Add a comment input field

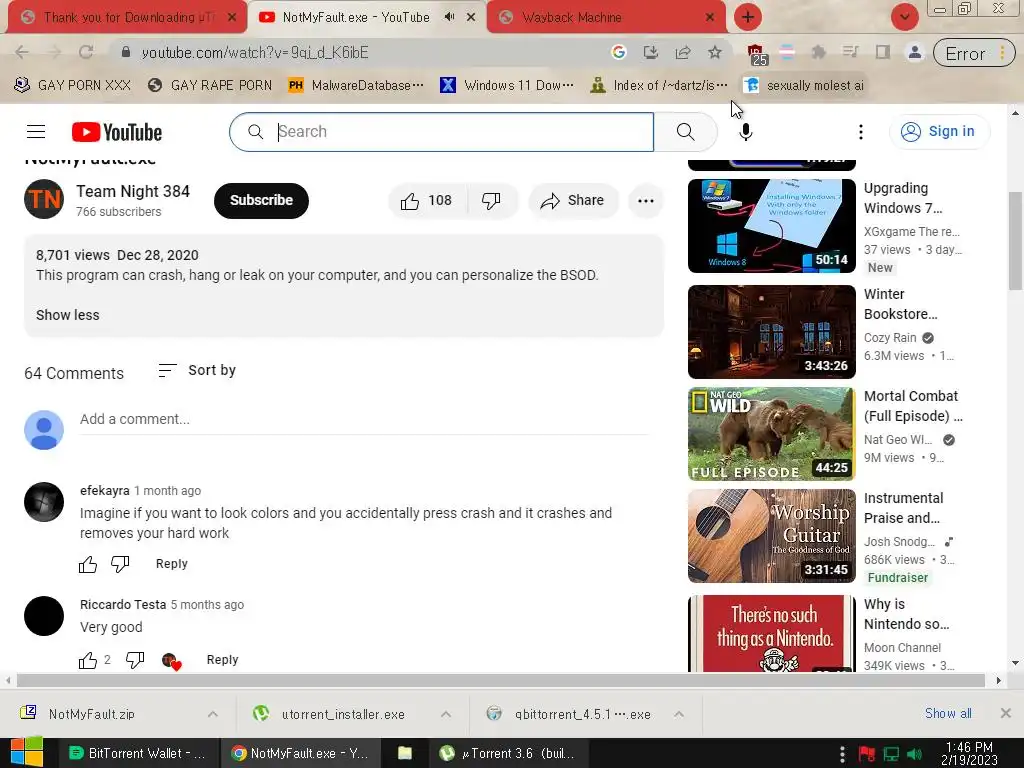pos(364,419)
